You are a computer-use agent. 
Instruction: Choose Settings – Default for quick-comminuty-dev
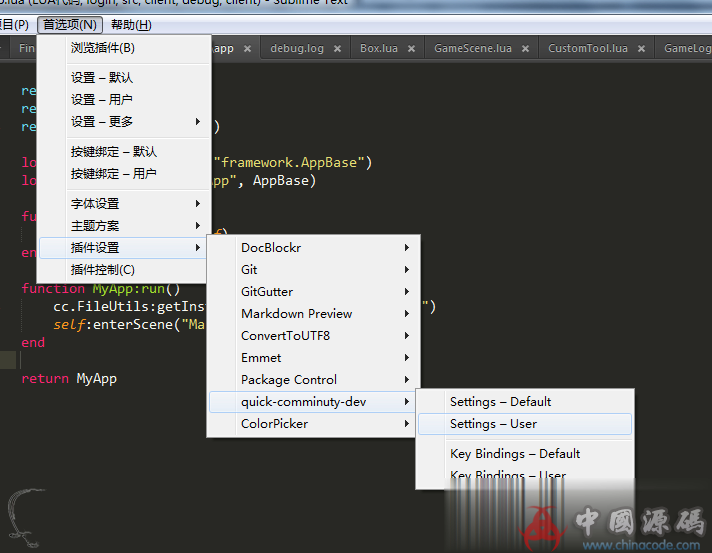point(524,402)
